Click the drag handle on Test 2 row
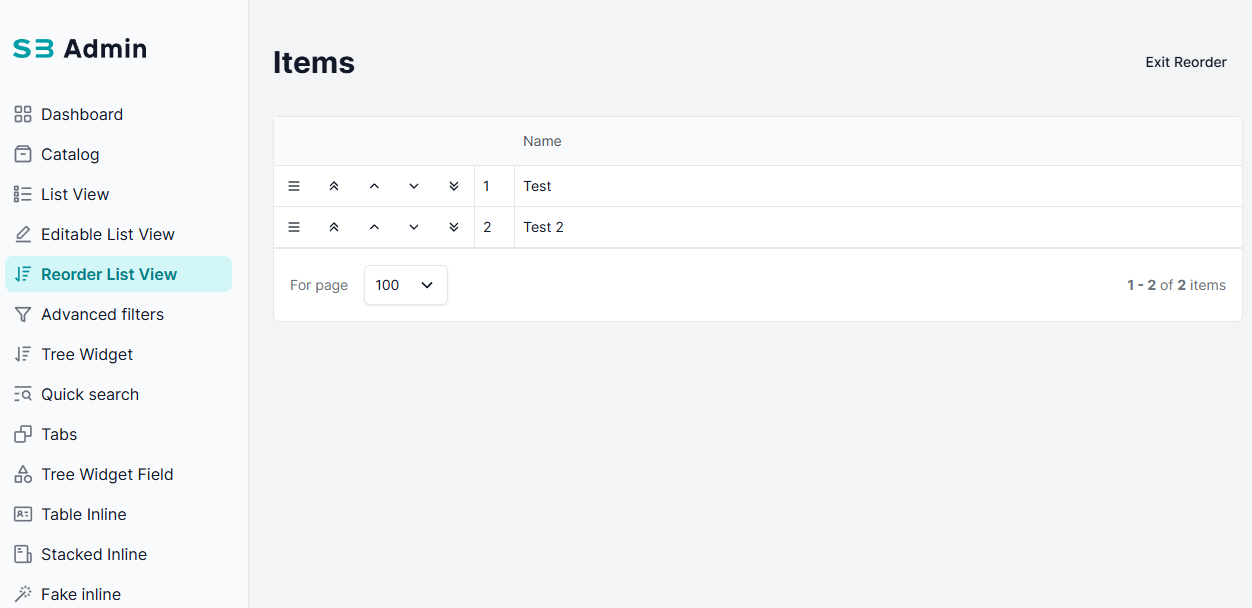 coord(294,227)
